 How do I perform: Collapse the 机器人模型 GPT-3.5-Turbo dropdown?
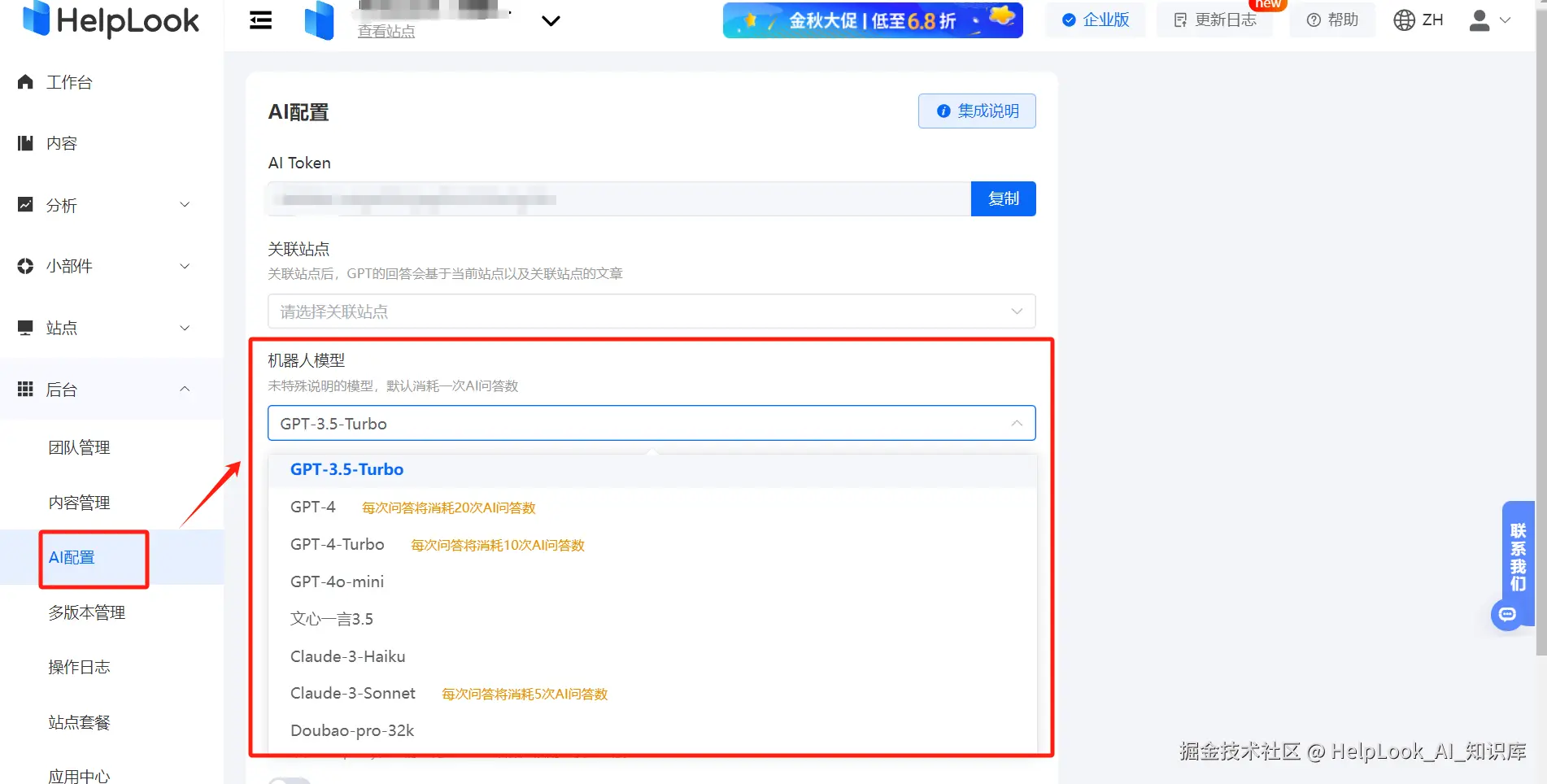coord(651,423)
